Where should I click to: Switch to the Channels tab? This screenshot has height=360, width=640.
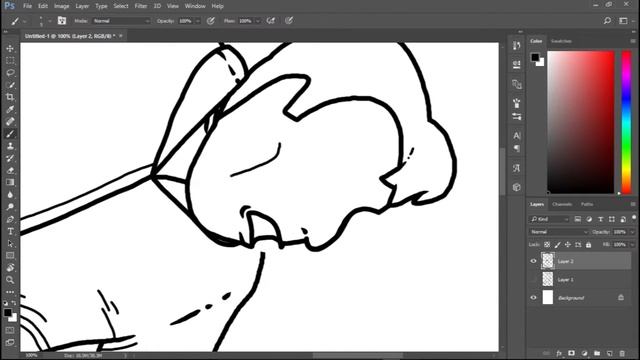562,204
